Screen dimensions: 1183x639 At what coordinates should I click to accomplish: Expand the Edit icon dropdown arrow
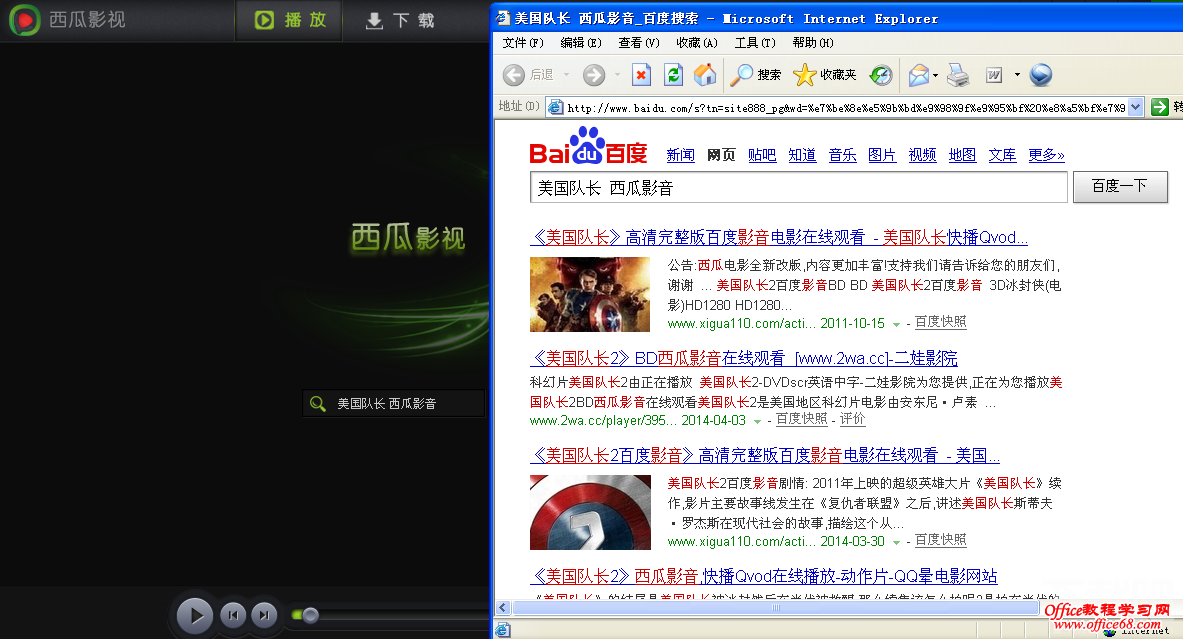[x=1017, y=75]
